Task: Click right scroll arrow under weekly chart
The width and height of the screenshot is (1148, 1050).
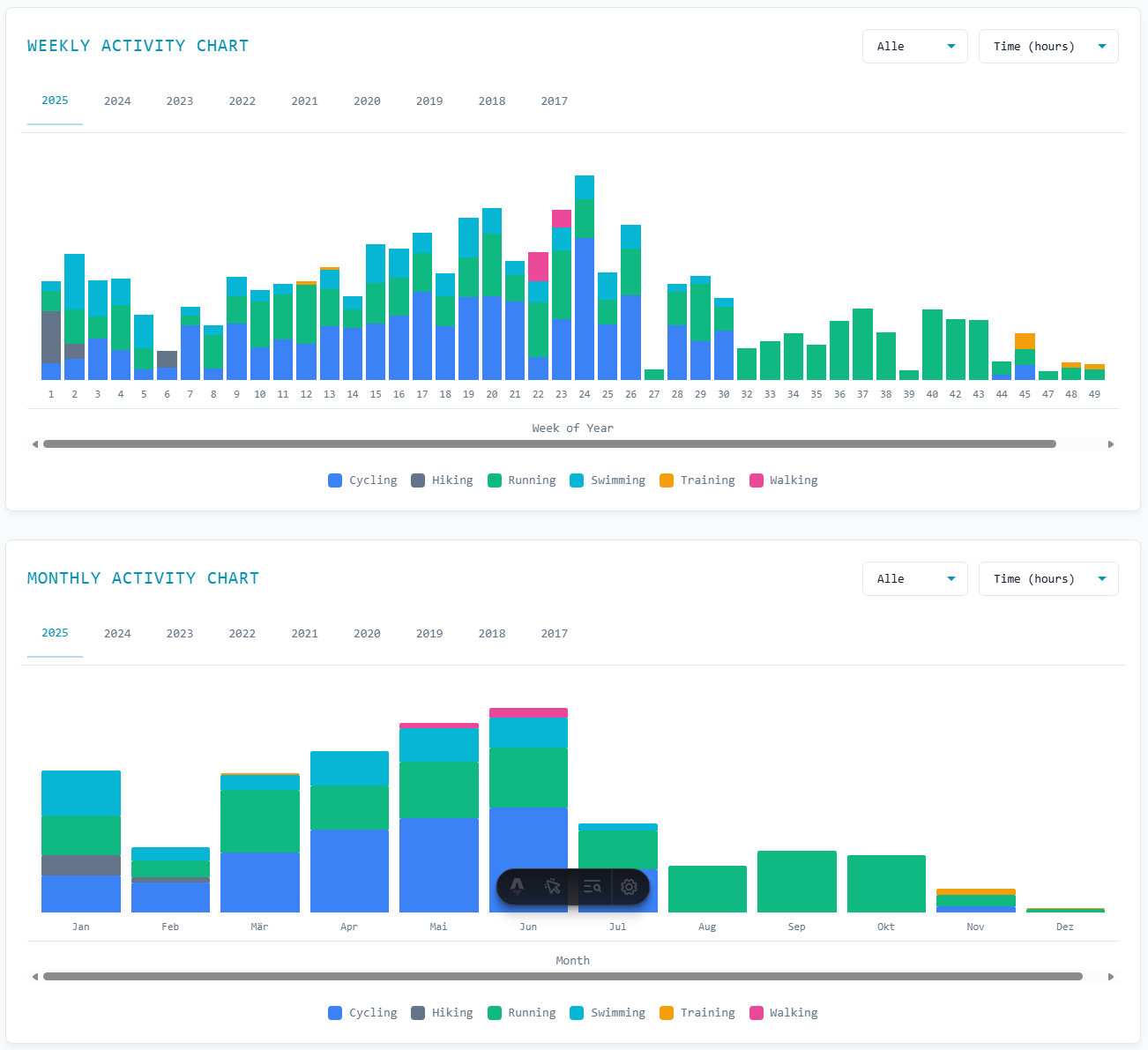Action: [x=1112, y=443]
